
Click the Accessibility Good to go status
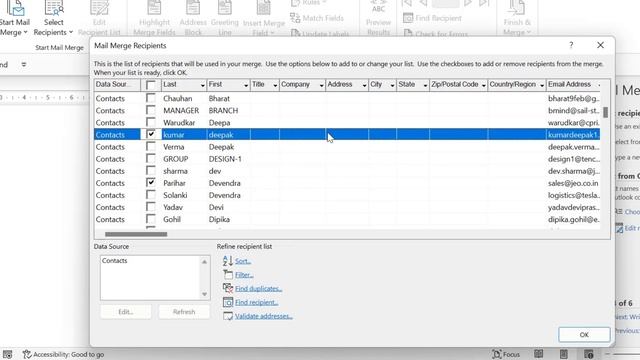click(x=63, y=354)
